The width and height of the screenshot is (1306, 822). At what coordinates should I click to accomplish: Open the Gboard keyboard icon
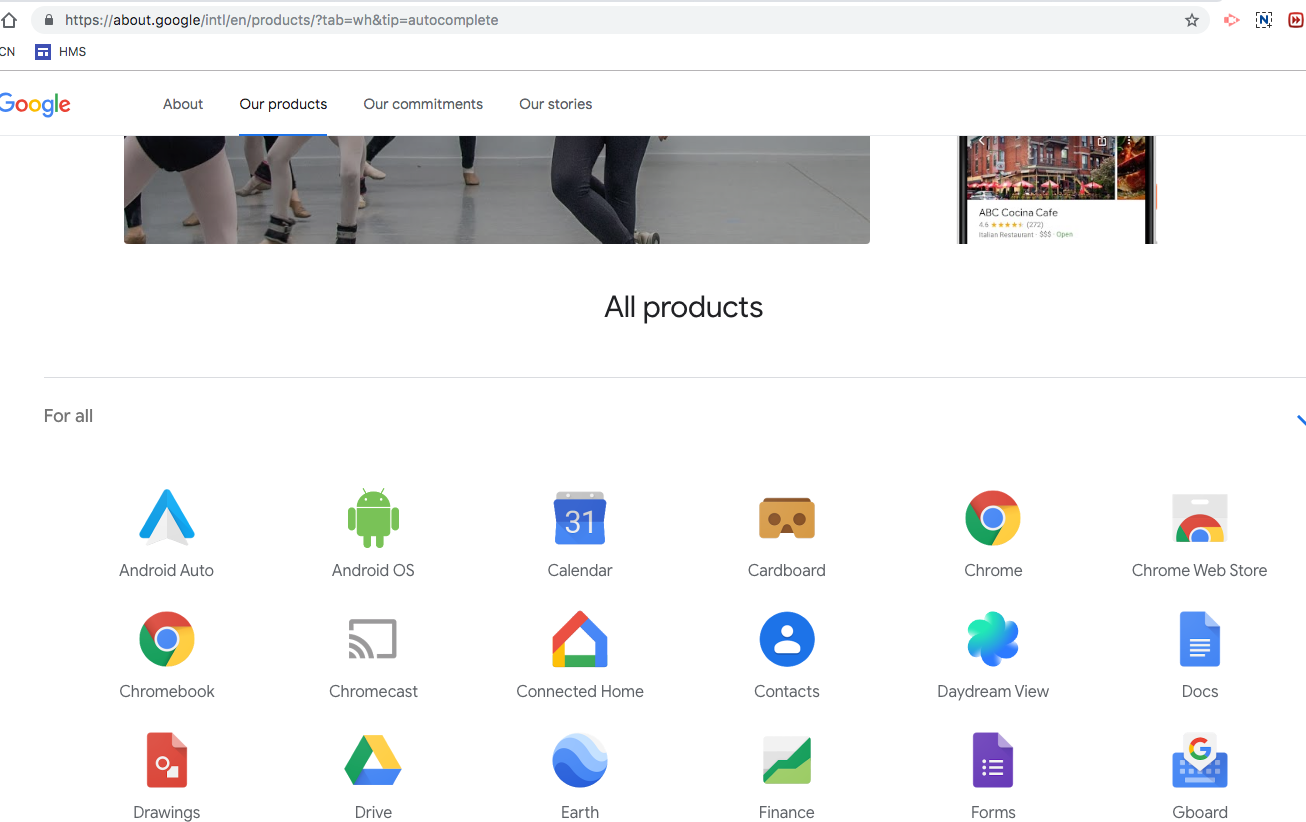(1200, 760)
